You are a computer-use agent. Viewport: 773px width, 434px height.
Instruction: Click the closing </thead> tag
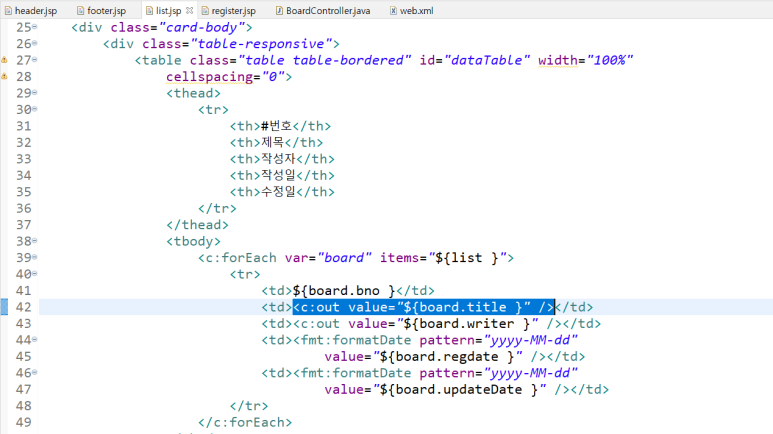198,224
